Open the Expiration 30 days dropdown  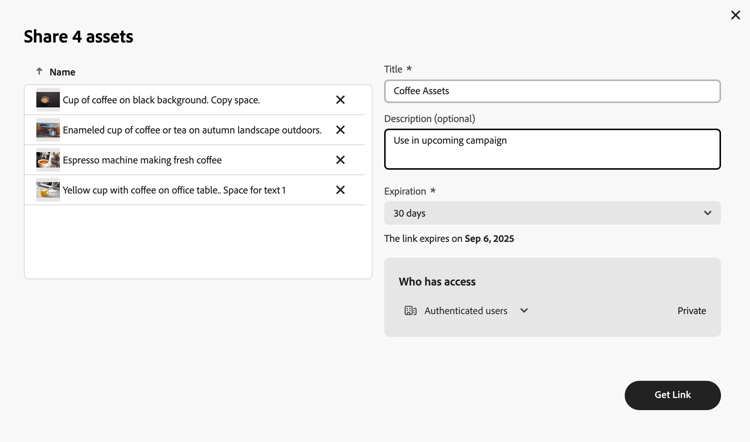click(552, 213)
